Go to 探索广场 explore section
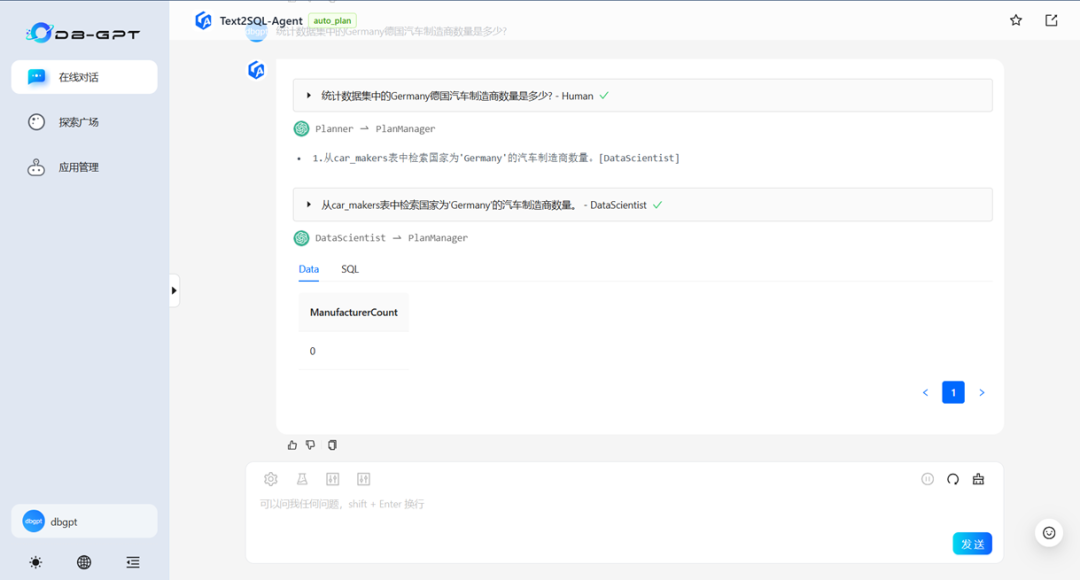 pos(84,122)
